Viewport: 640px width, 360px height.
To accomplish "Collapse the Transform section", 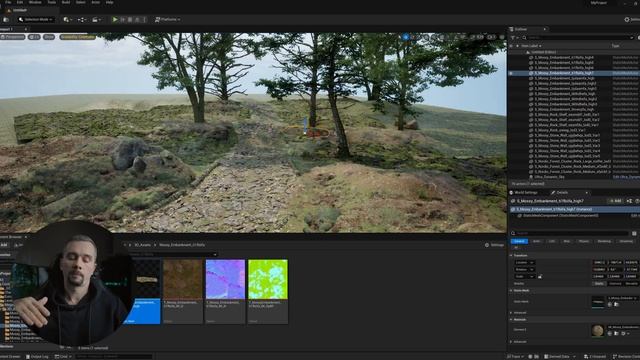I will (x=511, y=256).
